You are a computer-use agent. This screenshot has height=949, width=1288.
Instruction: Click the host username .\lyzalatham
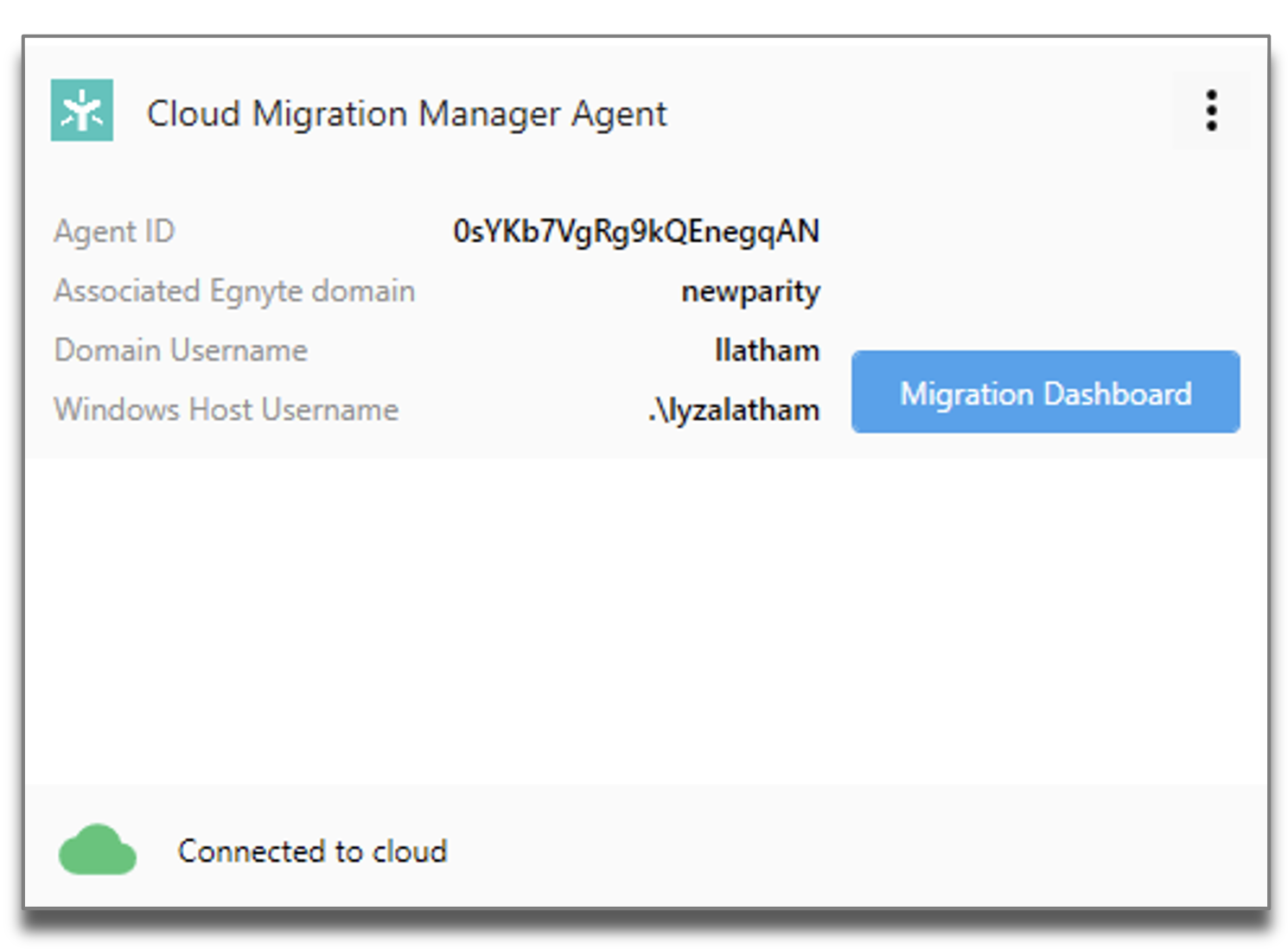tap(733, 410)
